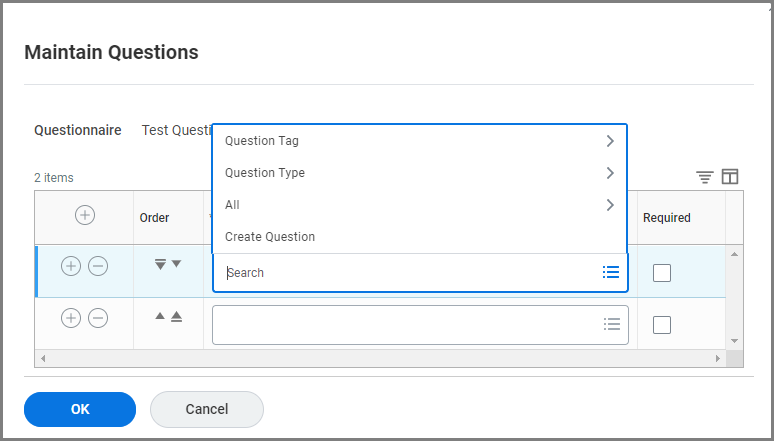The image size is (774, 441).
Task: Add a row using second row plus icon
Action: [70, 318]
